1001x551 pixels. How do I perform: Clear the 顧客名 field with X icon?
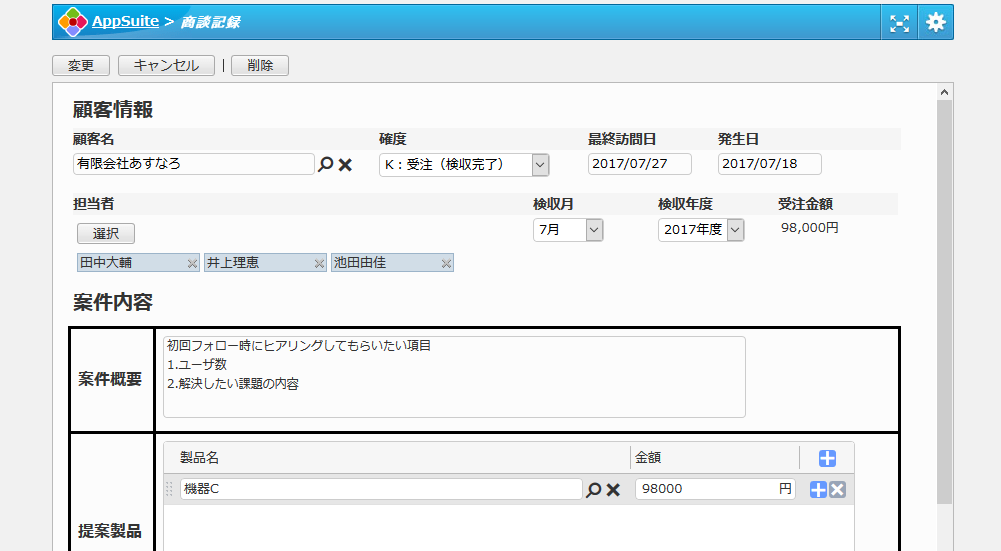[x=345, y=165]
